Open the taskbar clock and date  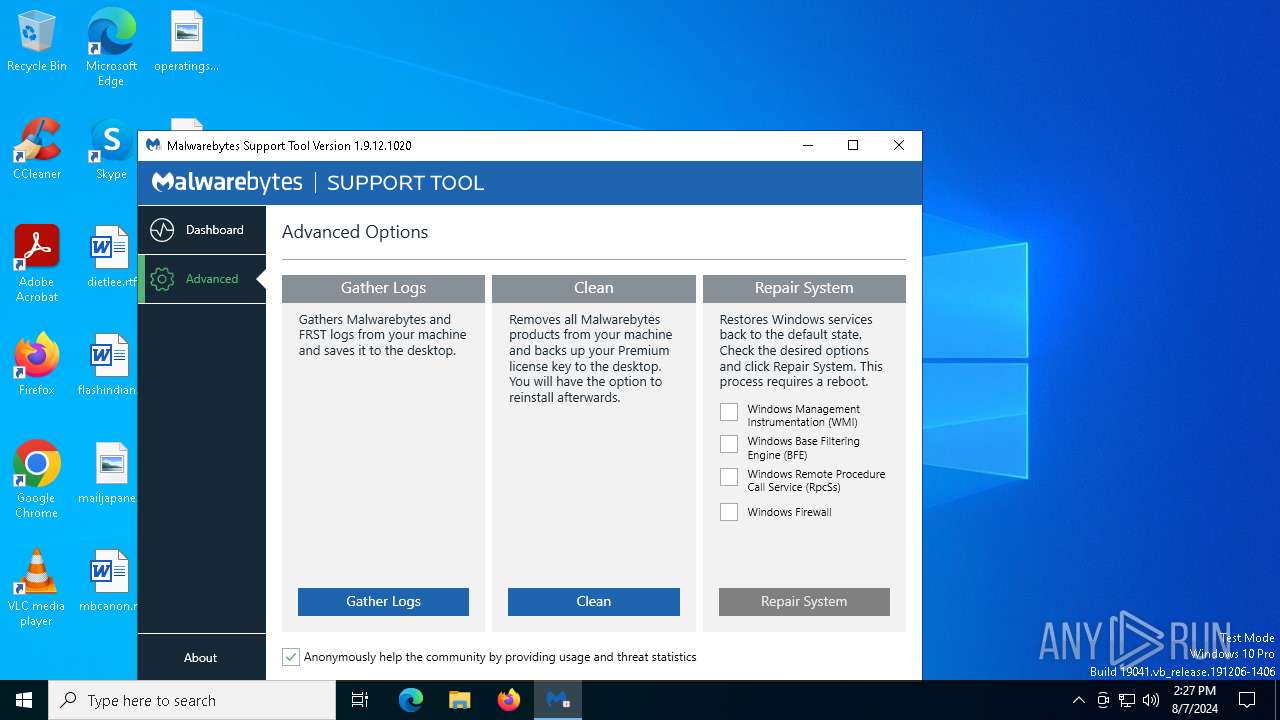point(1195,700)
